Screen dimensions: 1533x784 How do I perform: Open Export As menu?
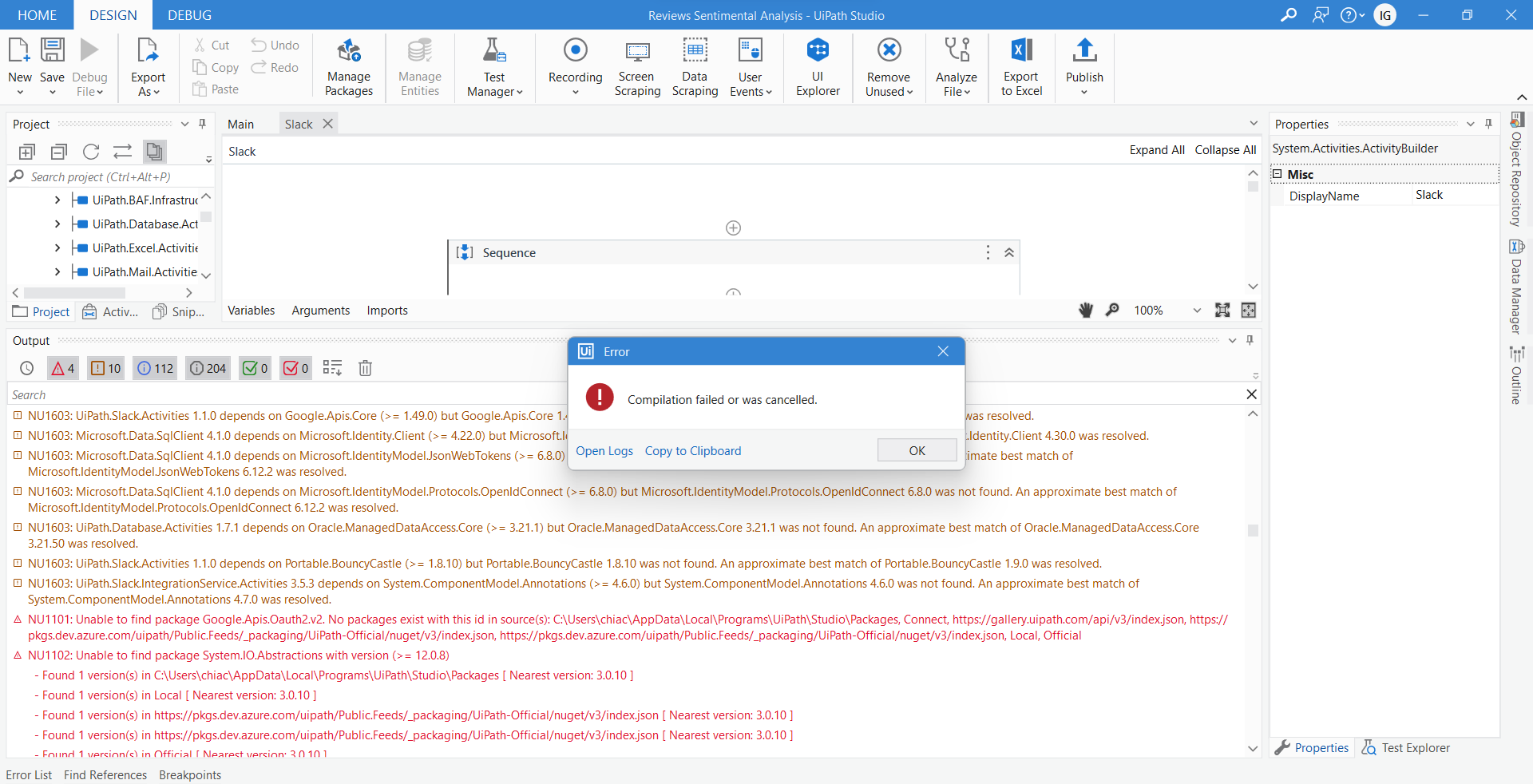click(x=148, y=68)
